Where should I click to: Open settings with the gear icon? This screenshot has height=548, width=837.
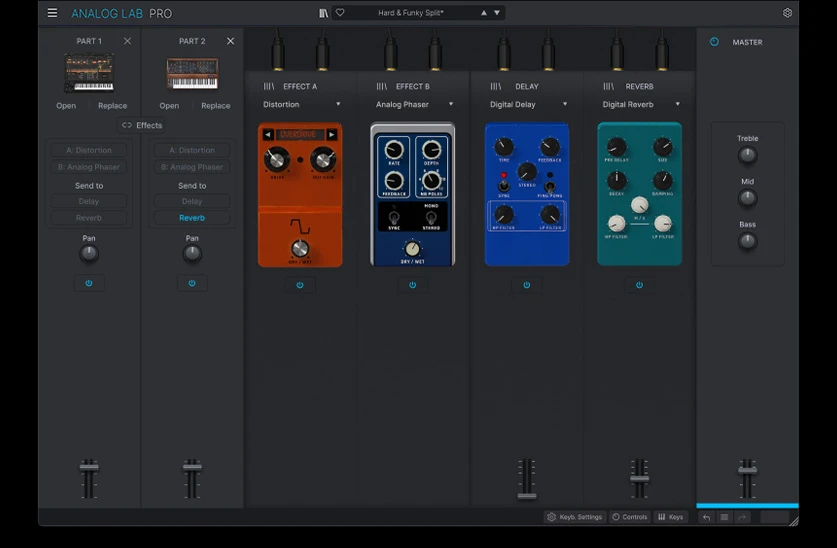coord(787,13)
